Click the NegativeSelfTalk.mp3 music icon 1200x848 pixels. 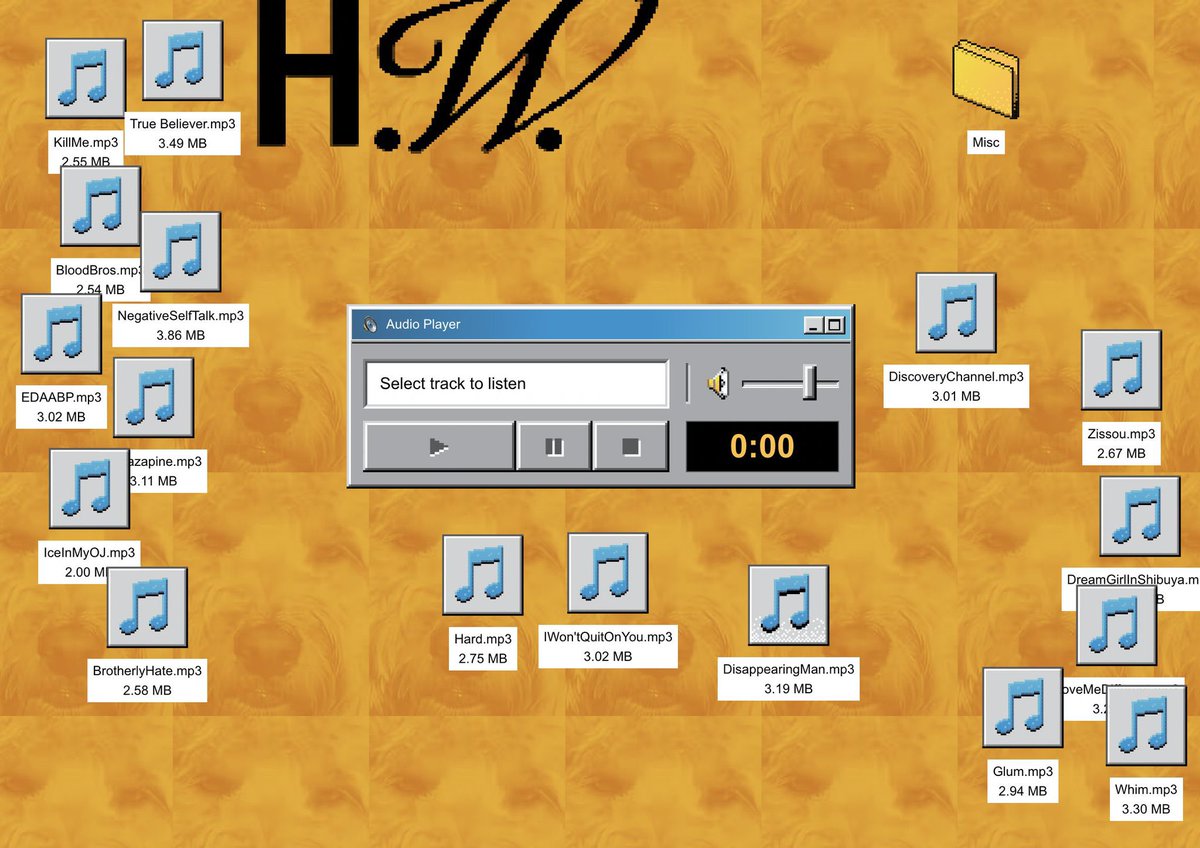[180, 252]
